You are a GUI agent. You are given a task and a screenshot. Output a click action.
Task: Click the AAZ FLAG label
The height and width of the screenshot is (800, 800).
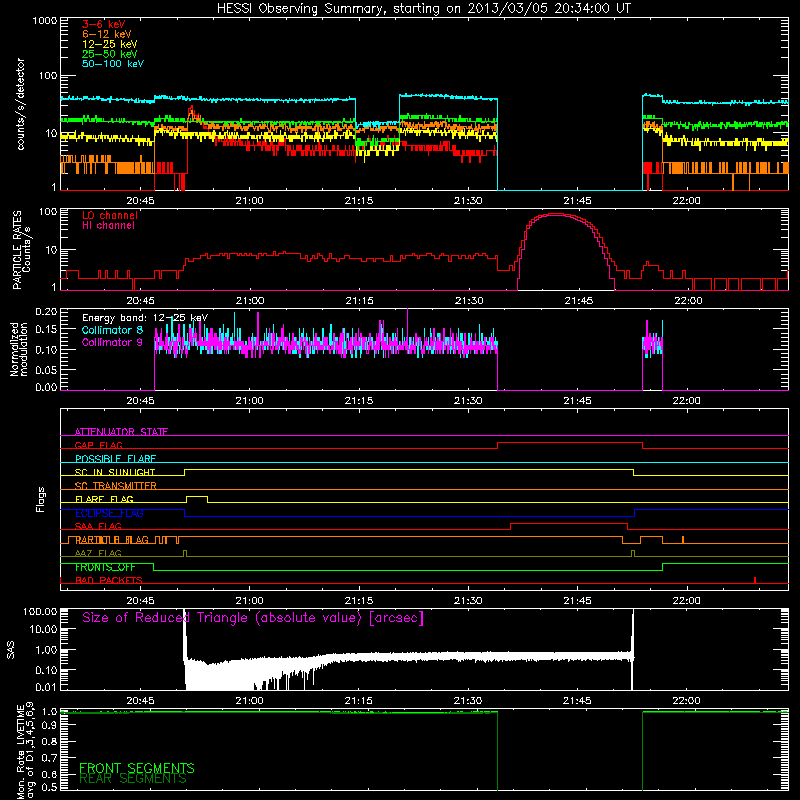coord(98,553)
